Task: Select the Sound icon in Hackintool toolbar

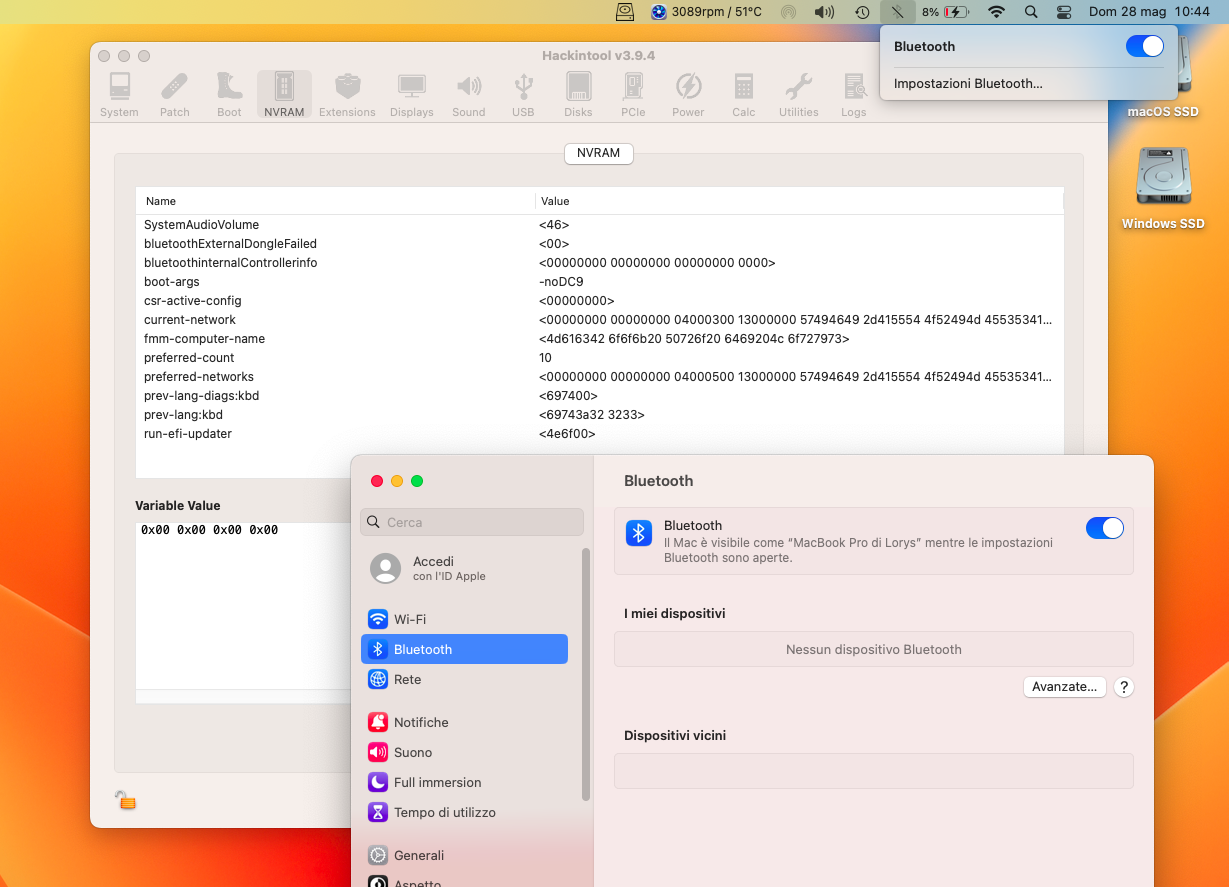Action: 468,93
